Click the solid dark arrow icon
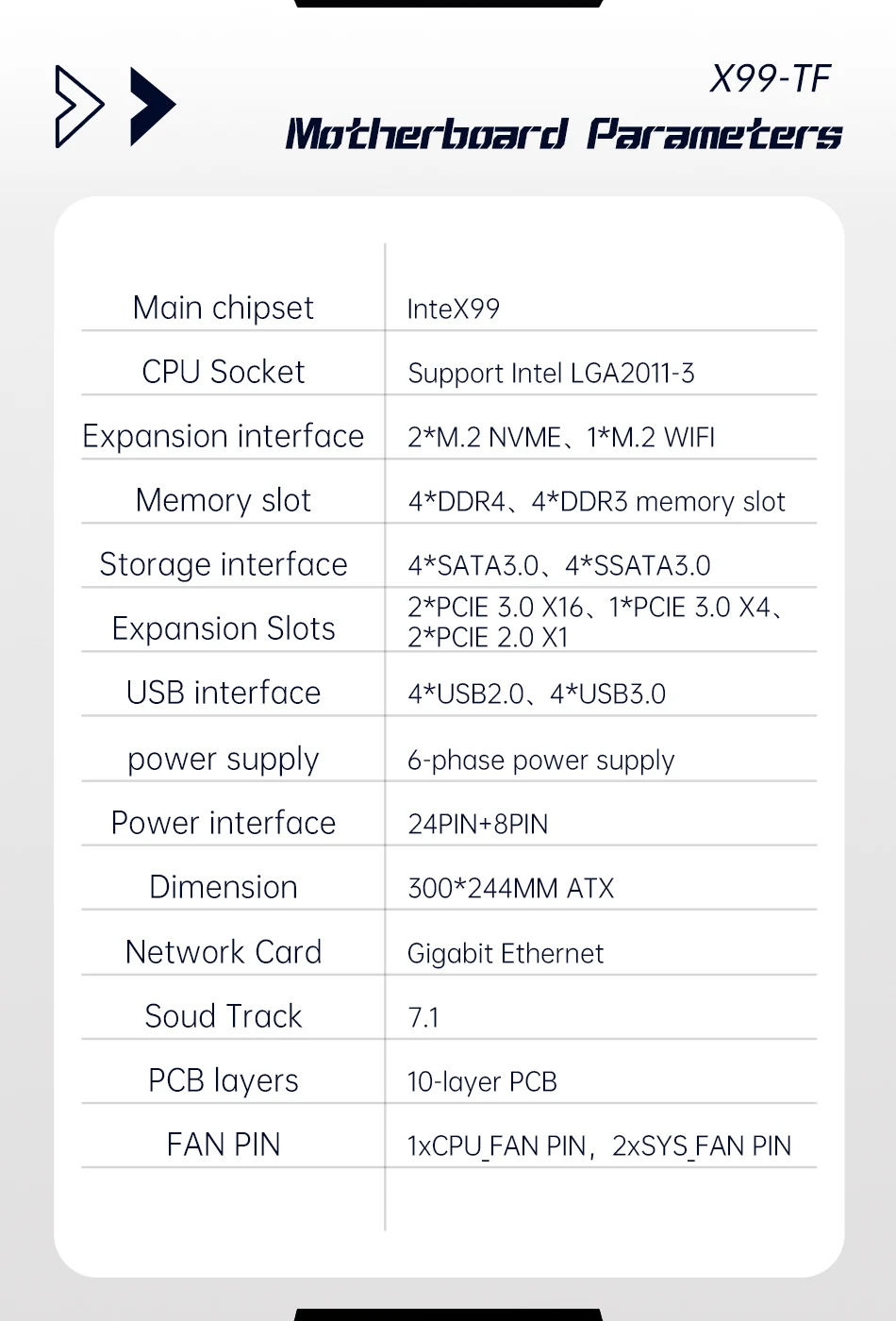896x1321 pixels. [x=151, y=107]
